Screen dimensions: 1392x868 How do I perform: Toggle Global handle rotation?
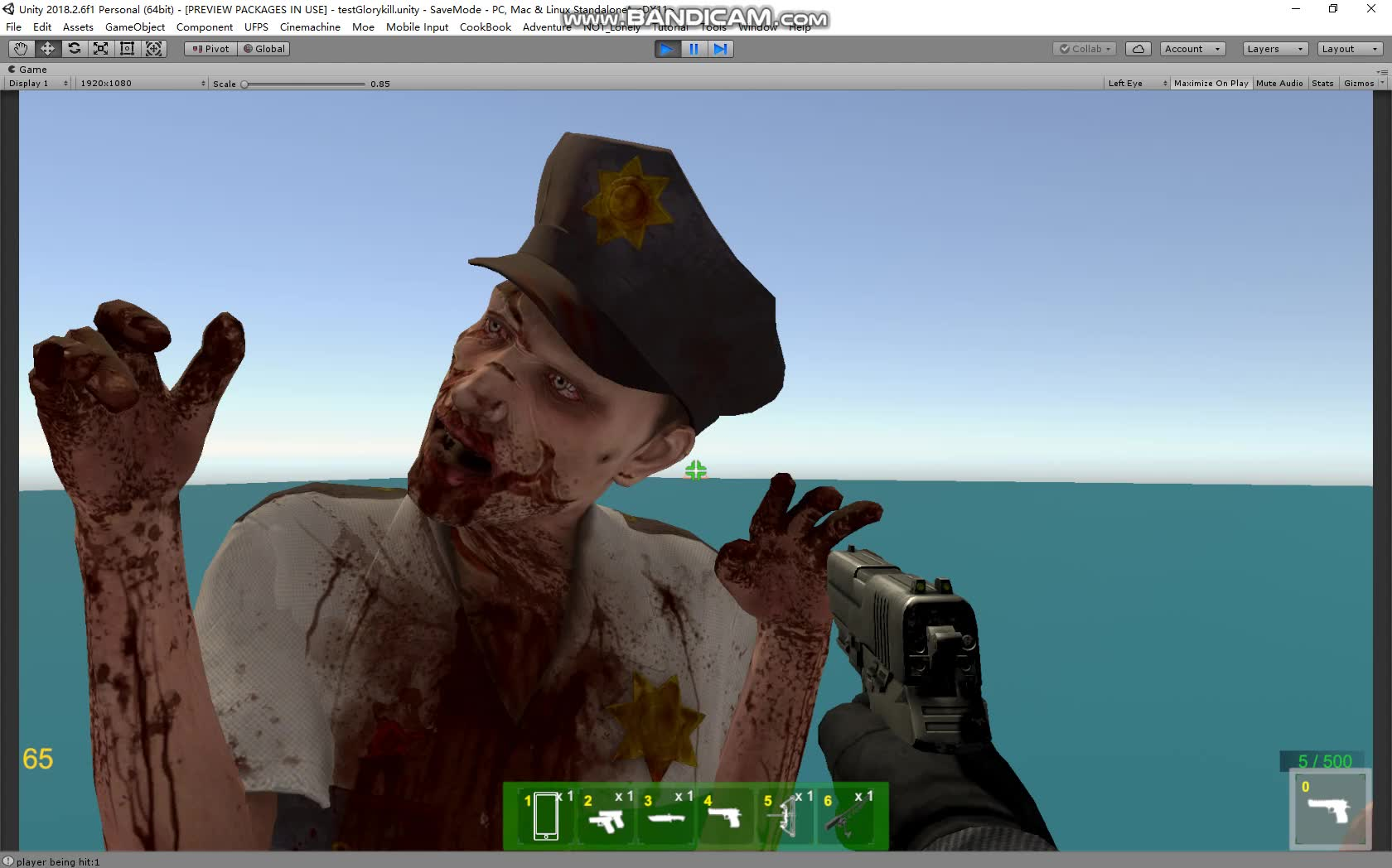point(263,49)
